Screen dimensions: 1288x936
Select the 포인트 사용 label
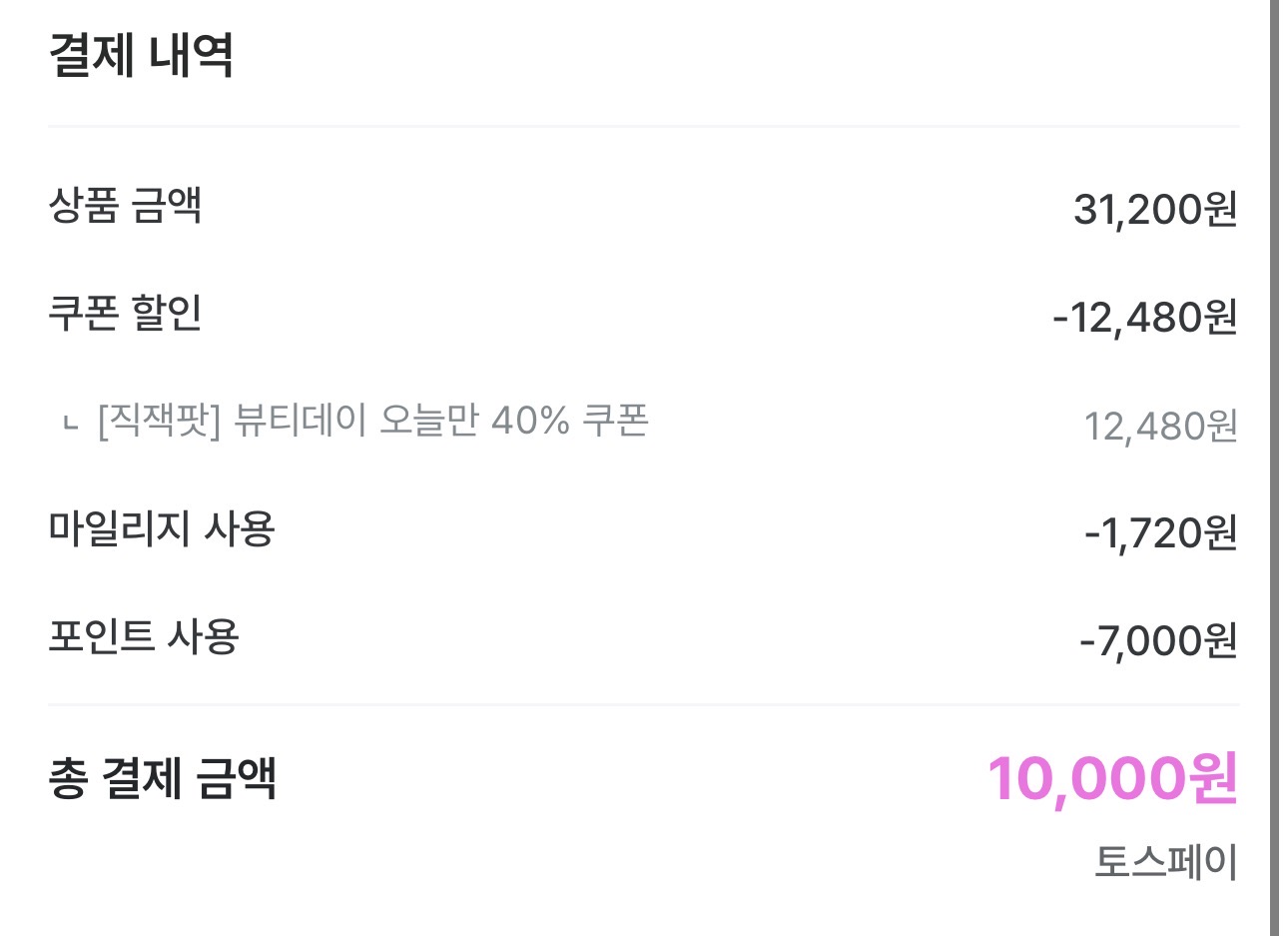pyautogui.click(x=144, y=636)
